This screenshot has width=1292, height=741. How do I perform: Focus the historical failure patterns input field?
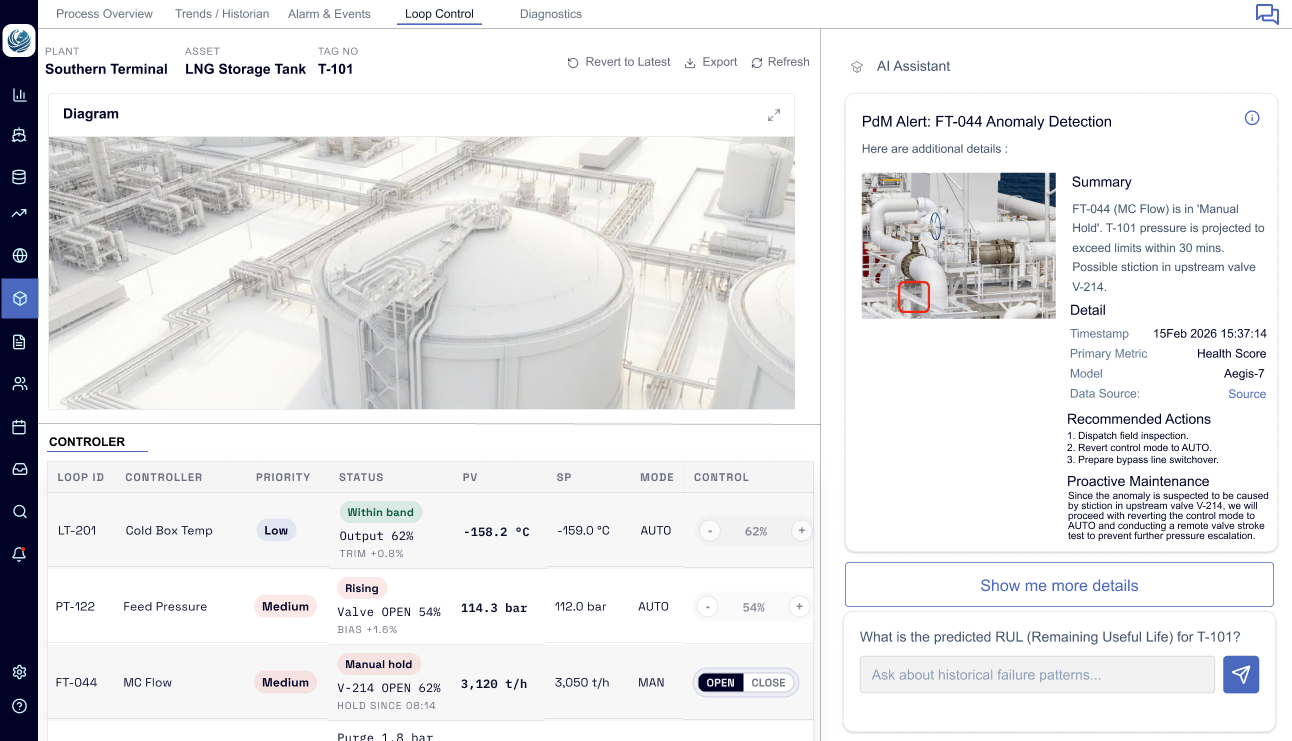[1036, 675]
